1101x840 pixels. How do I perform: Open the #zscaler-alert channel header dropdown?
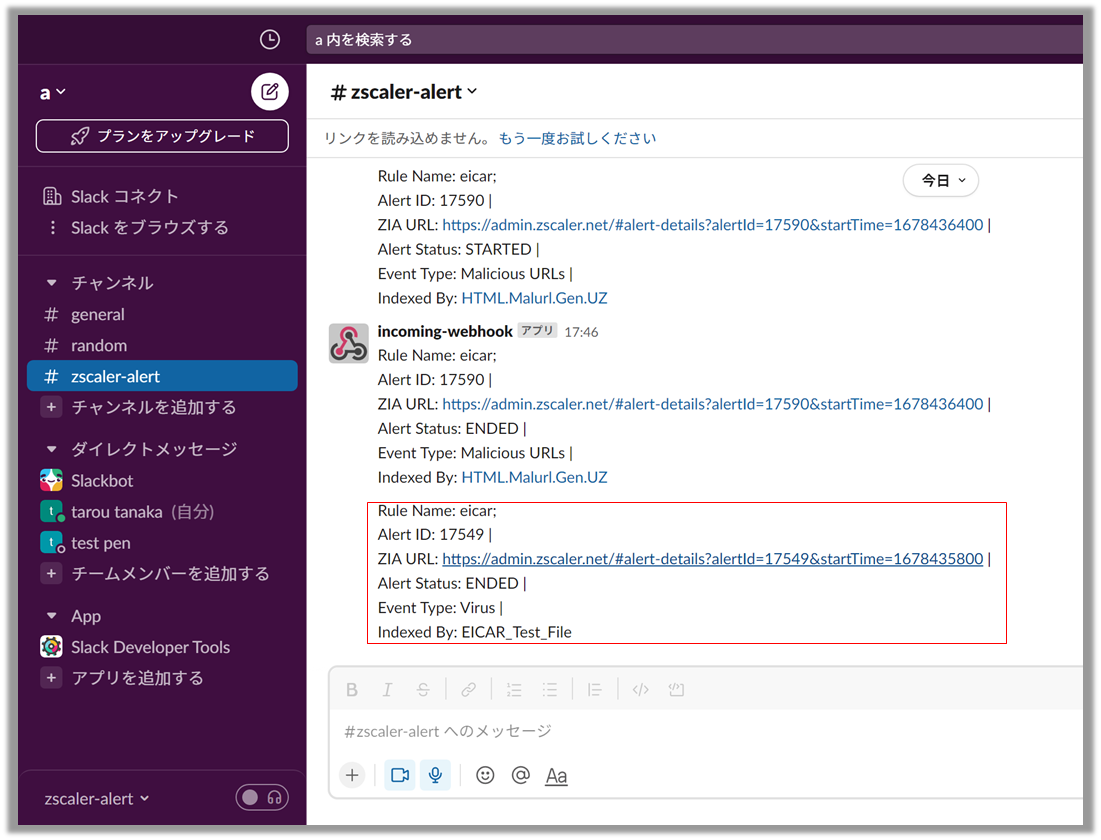tap(404, 92)
